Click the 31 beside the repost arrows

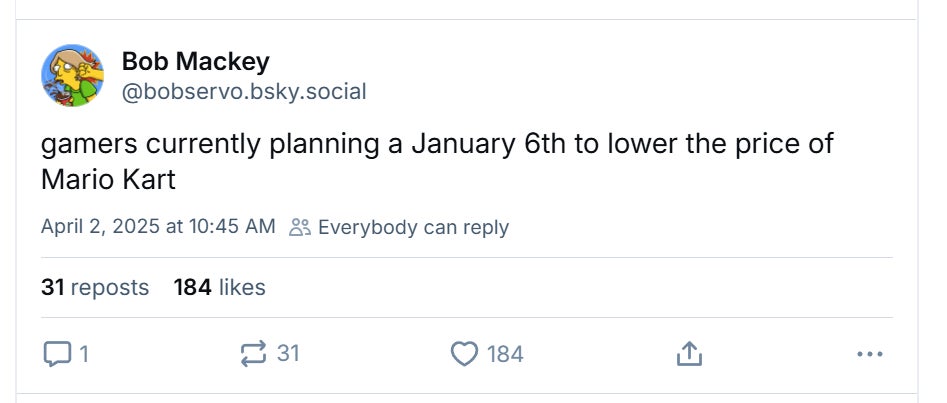pyautogui.click(x=288, y=353)
